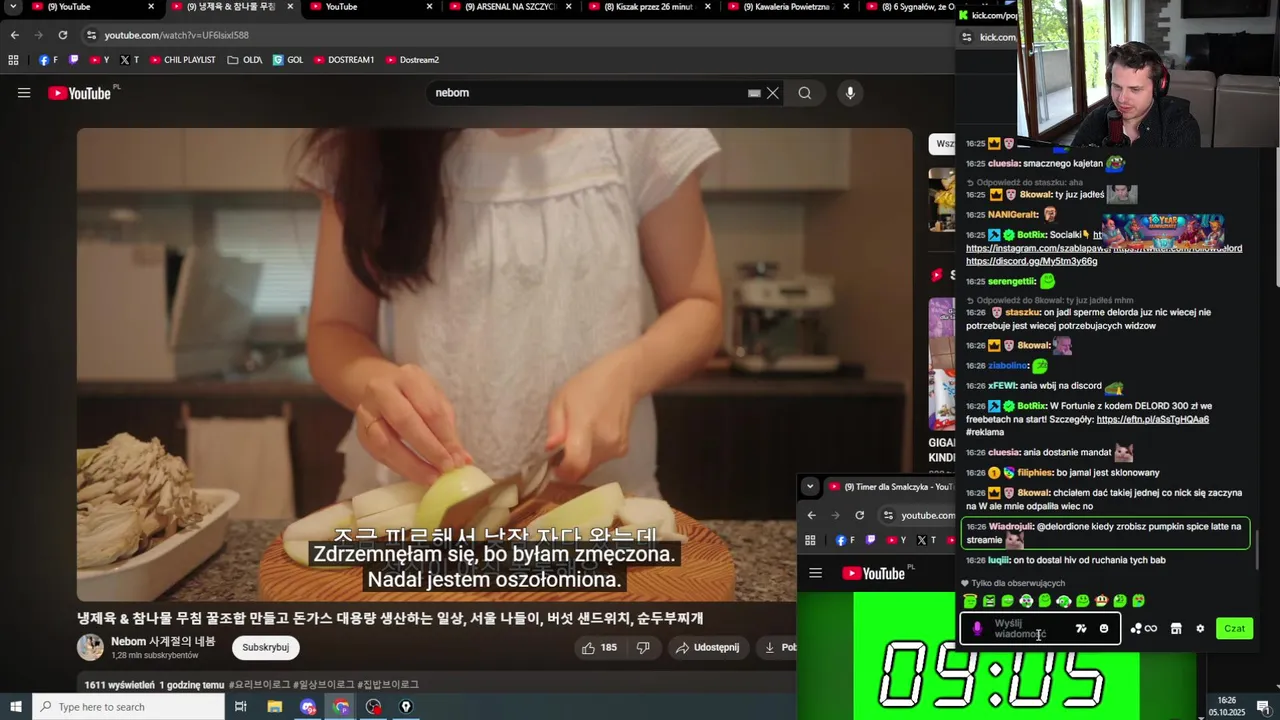Click the cooking video player

click(495, 365)
